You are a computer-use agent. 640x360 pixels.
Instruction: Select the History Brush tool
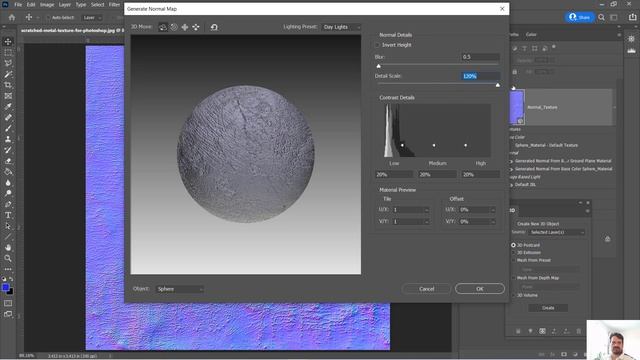(8, 150)
